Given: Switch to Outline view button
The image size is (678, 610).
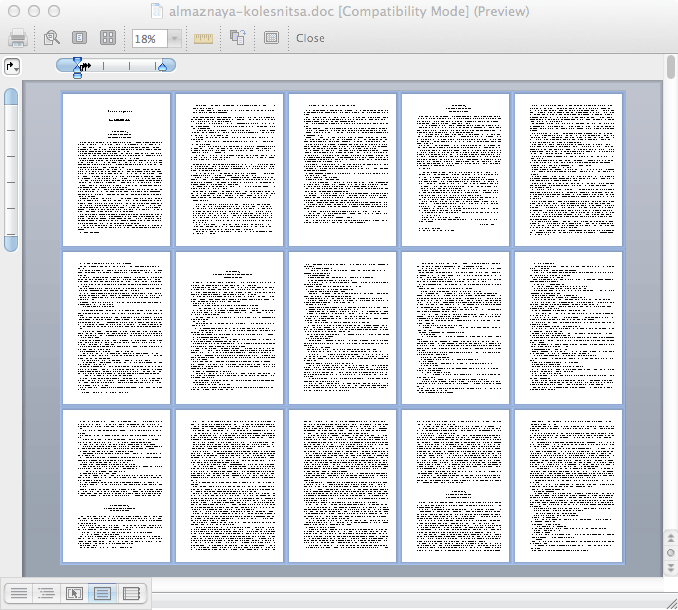Looking at the screenshot, I should pos(47,593).
